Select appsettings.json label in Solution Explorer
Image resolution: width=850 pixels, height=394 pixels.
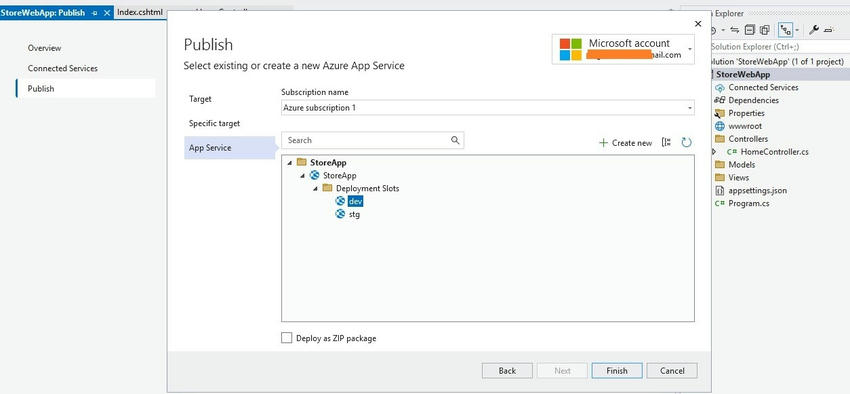[x=757, y=191]
